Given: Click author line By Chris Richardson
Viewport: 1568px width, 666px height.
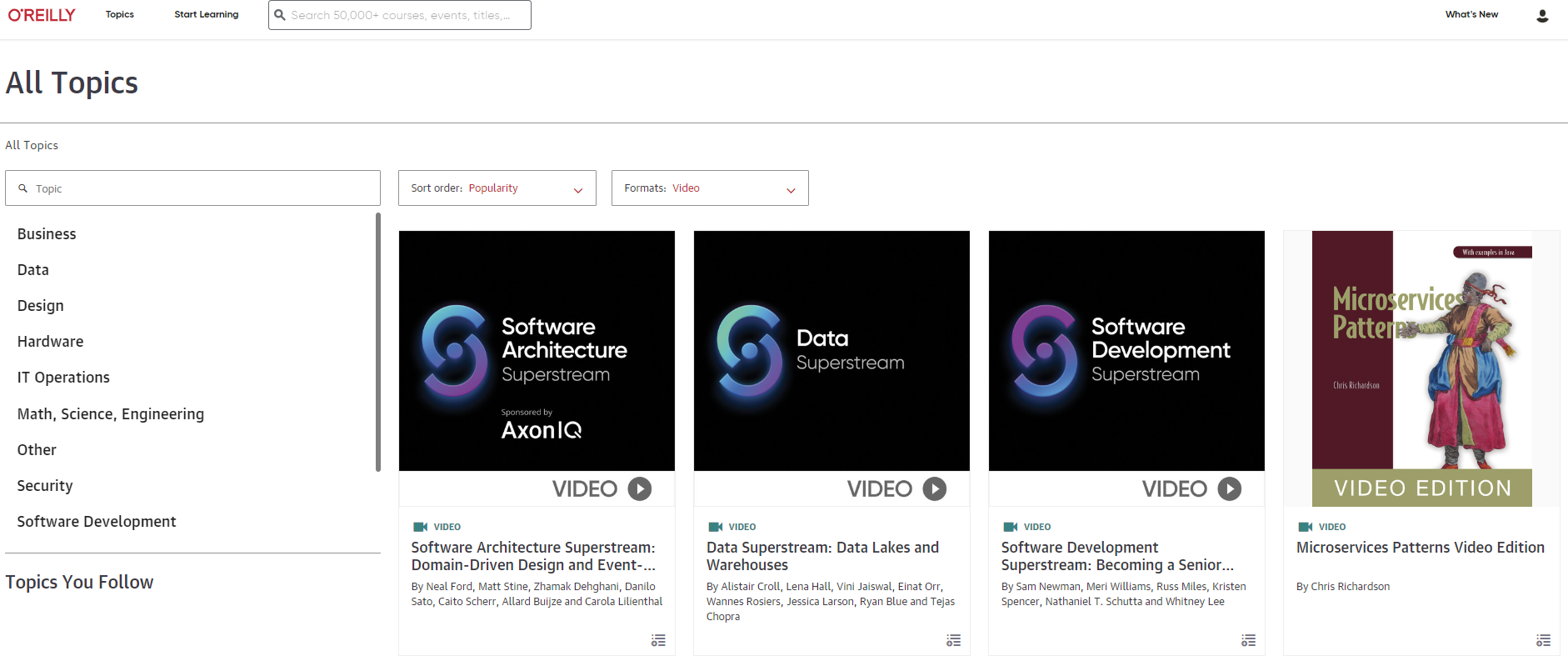Looking at the screenshot, I should point(1343,587).
